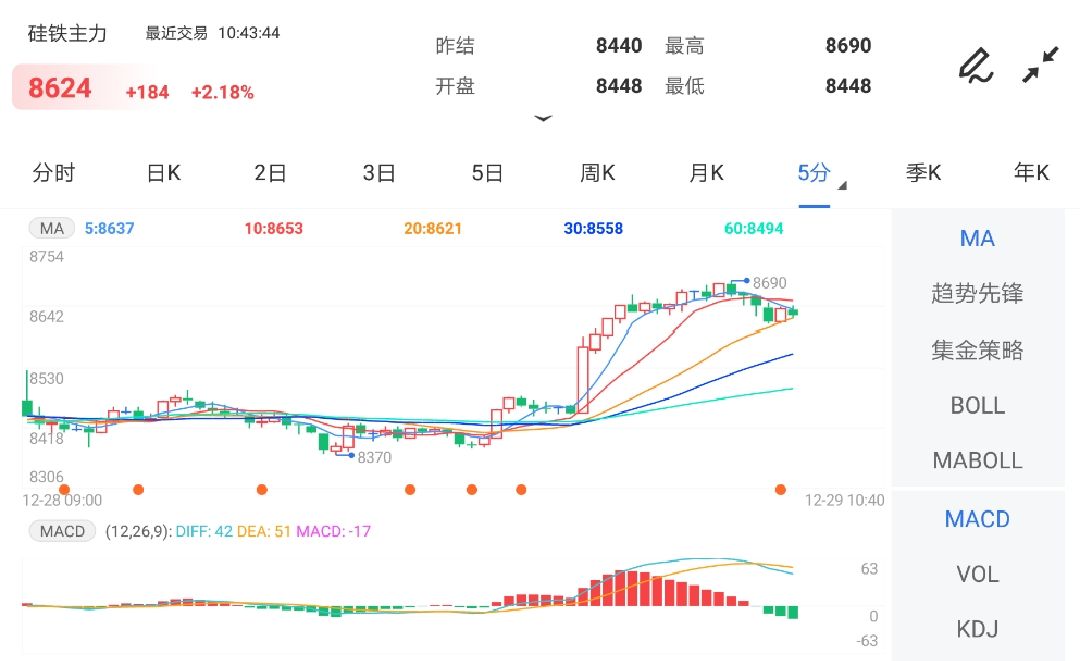Screen dimensions: 1080x661
Task: Select the MA indicator in the side panel
Action: point(977,239)
